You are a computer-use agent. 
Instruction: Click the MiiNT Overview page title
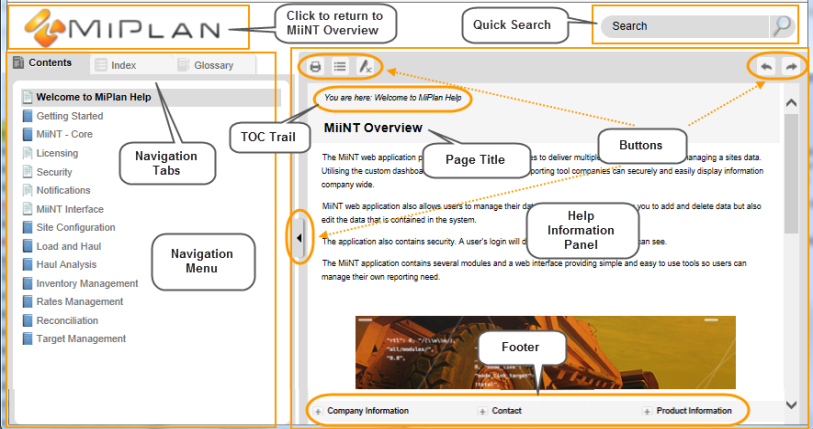(373, 128)
